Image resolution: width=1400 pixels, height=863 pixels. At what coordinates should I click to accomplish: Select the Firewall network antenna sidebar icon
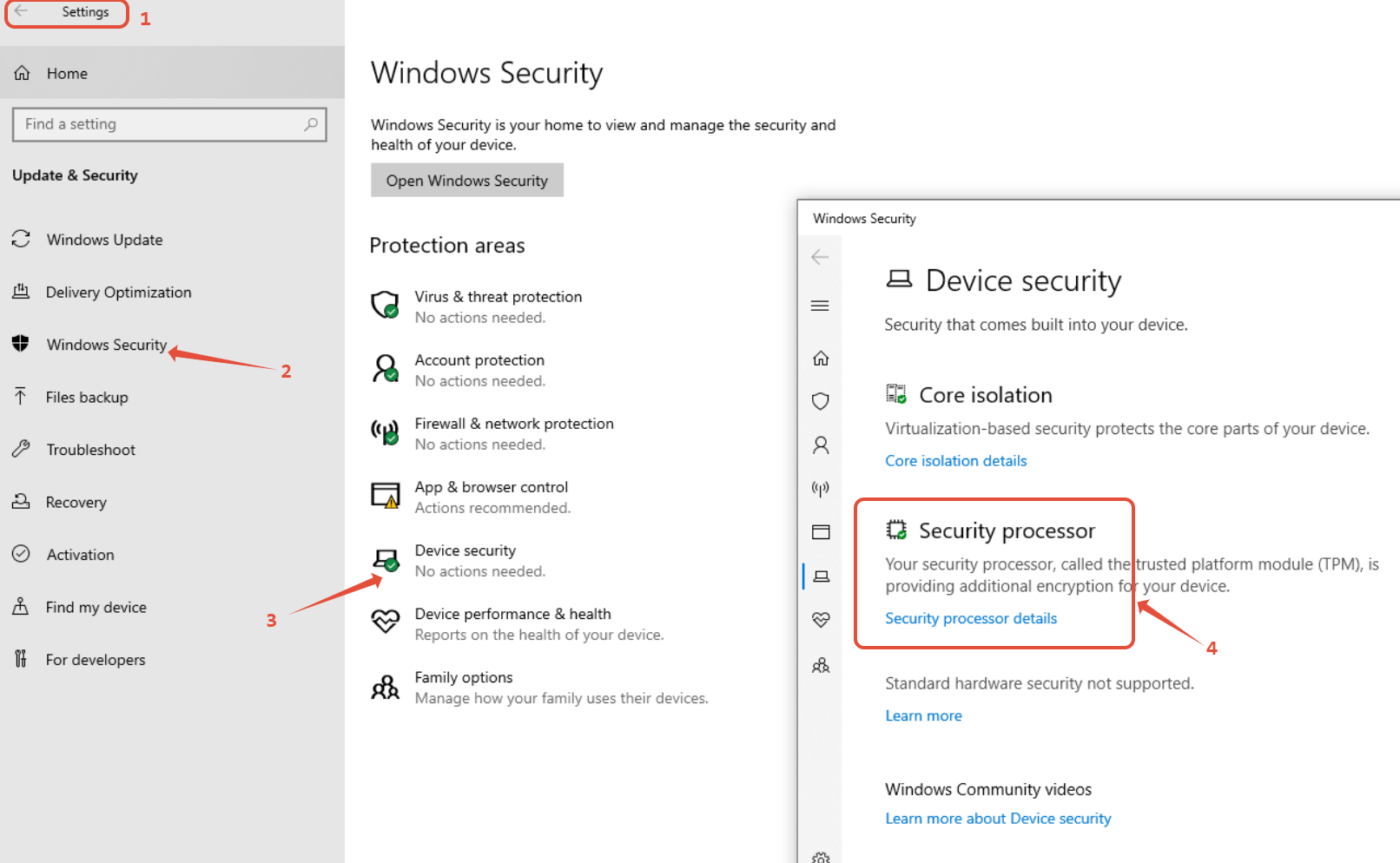click(x=821, y=489)
